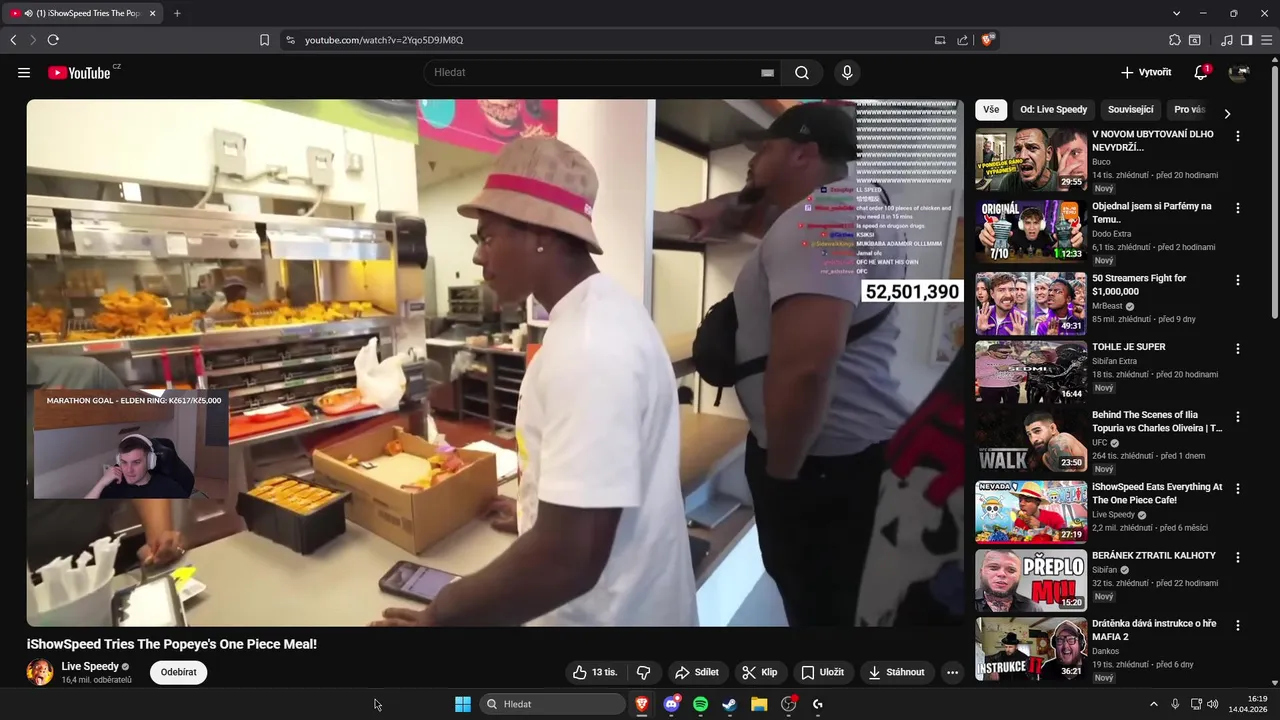Open Spotify from the taskbar
1280x720 pixels.
click(x=700, y=704)
